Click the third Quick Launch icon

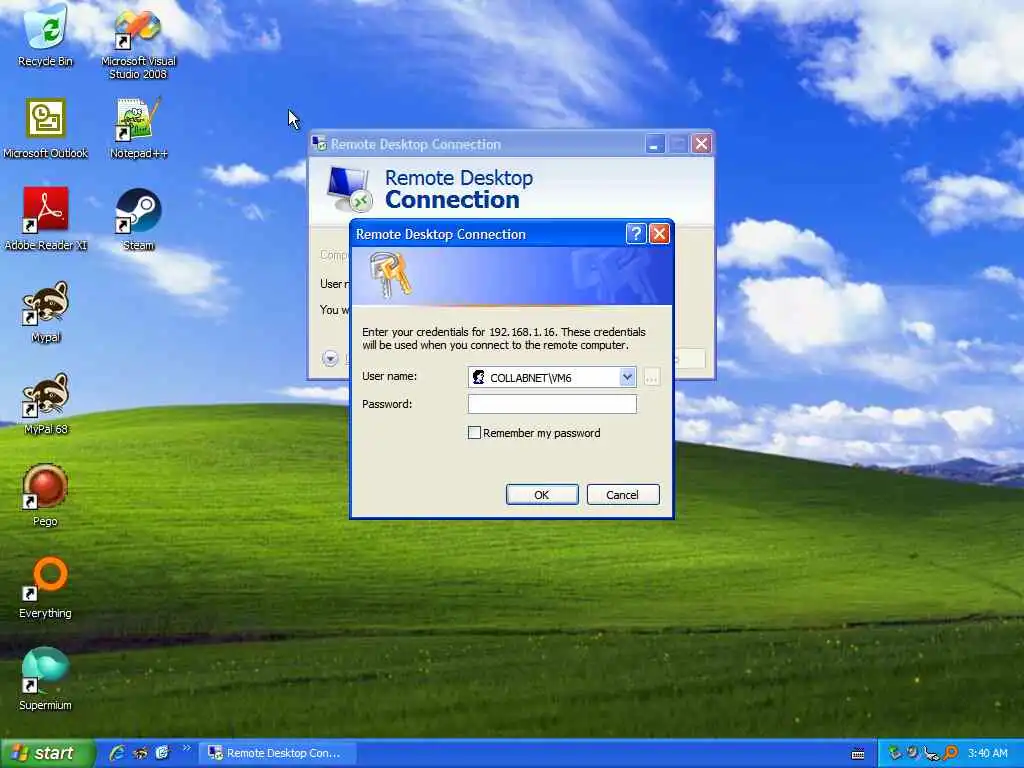[162, 753]
